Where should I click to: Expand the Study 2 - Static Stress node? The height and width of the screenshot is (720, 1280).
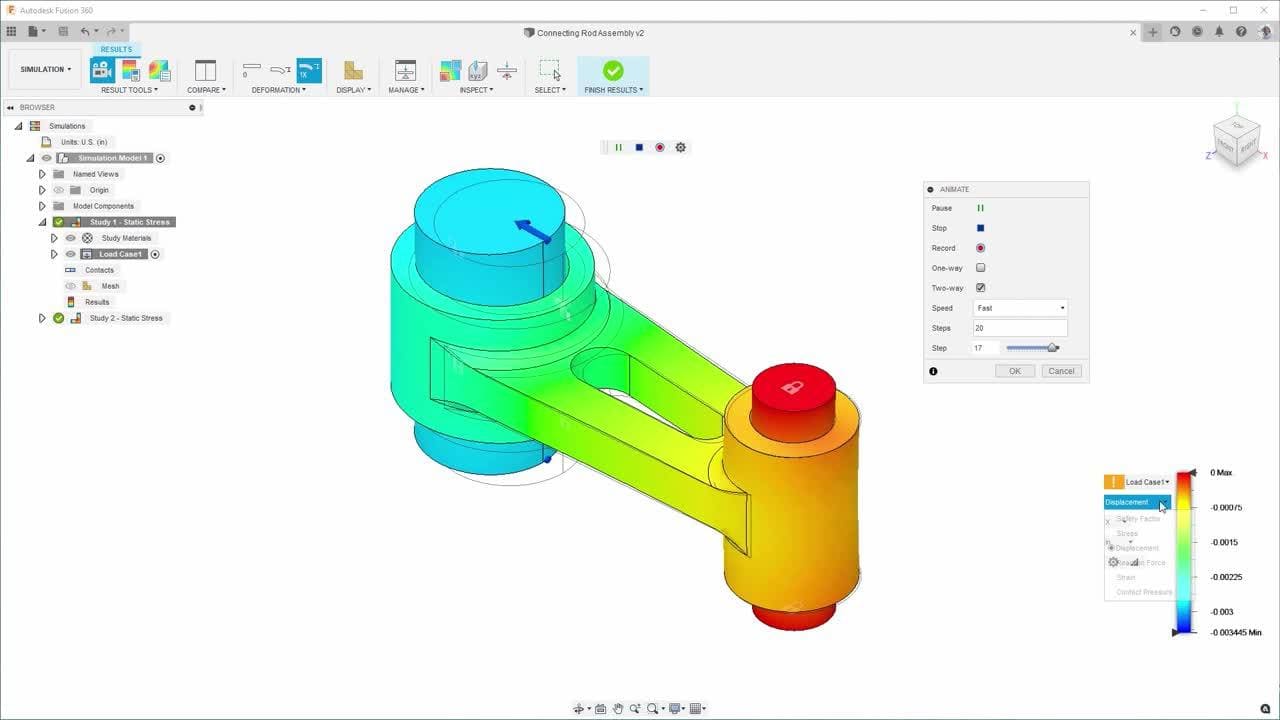[x=42, y=318]
